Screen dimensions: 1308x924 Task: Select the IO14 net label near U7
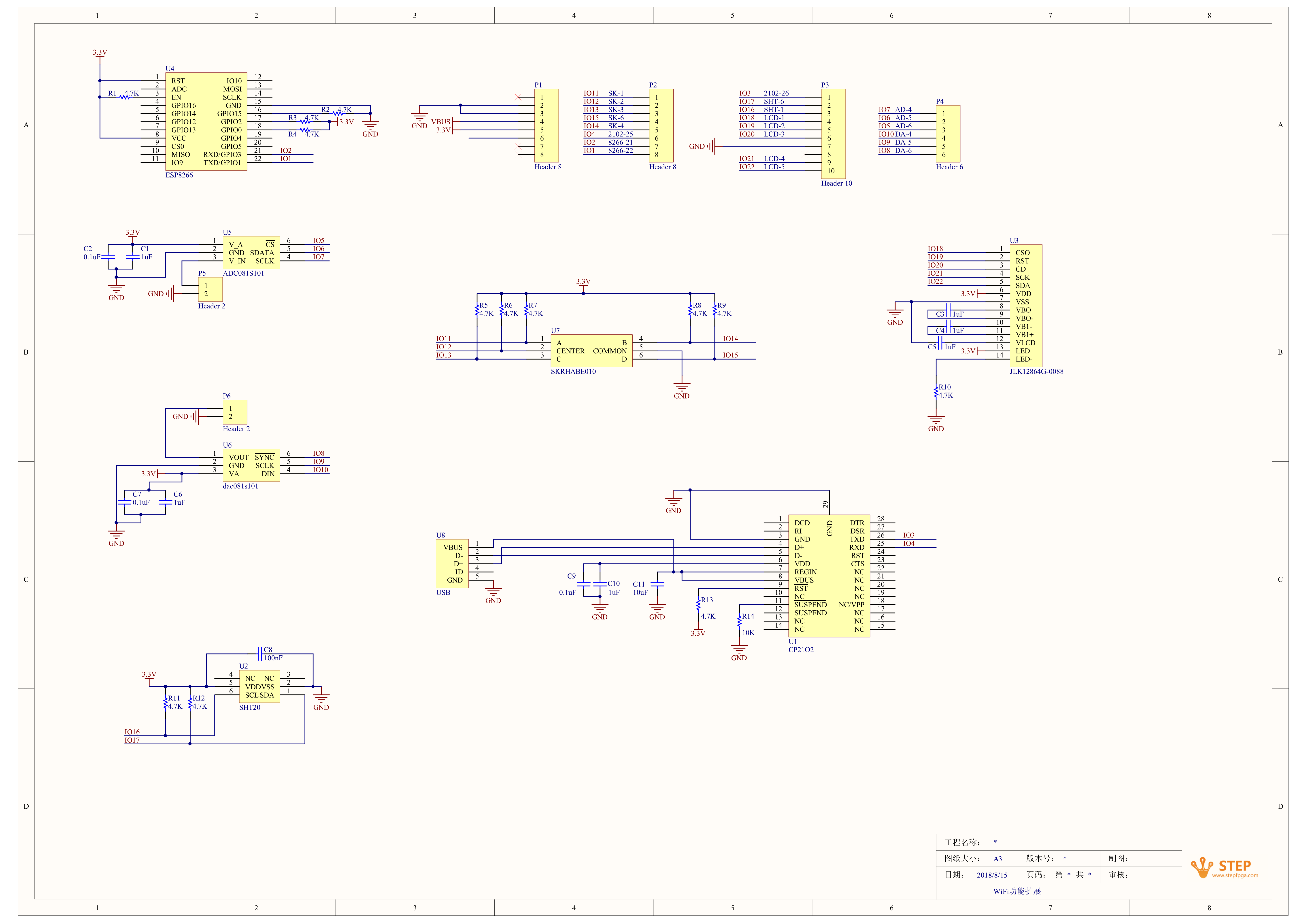(x=730, y=339)
